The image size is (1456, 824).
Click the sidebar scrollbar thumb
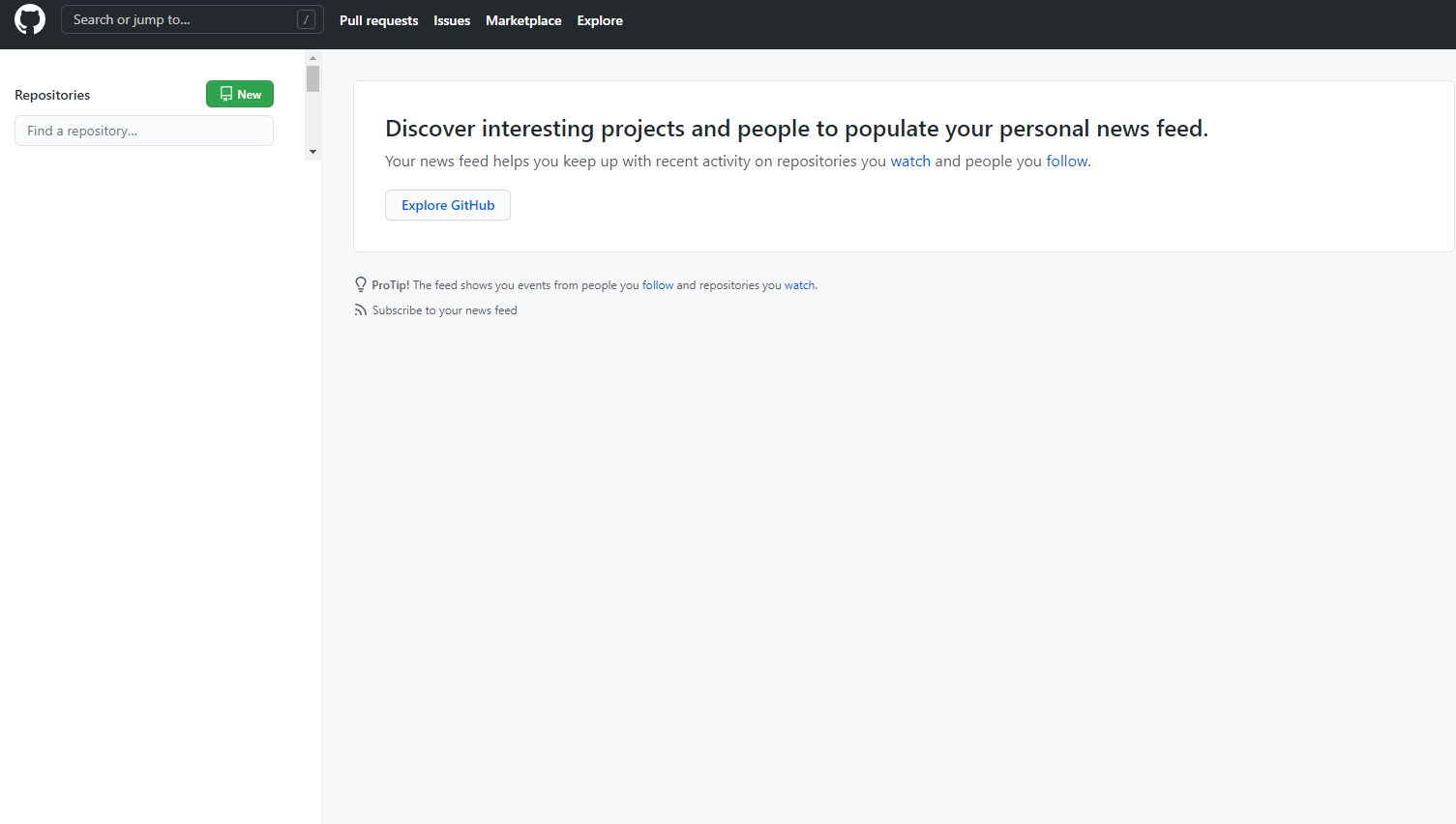[312, 78]
